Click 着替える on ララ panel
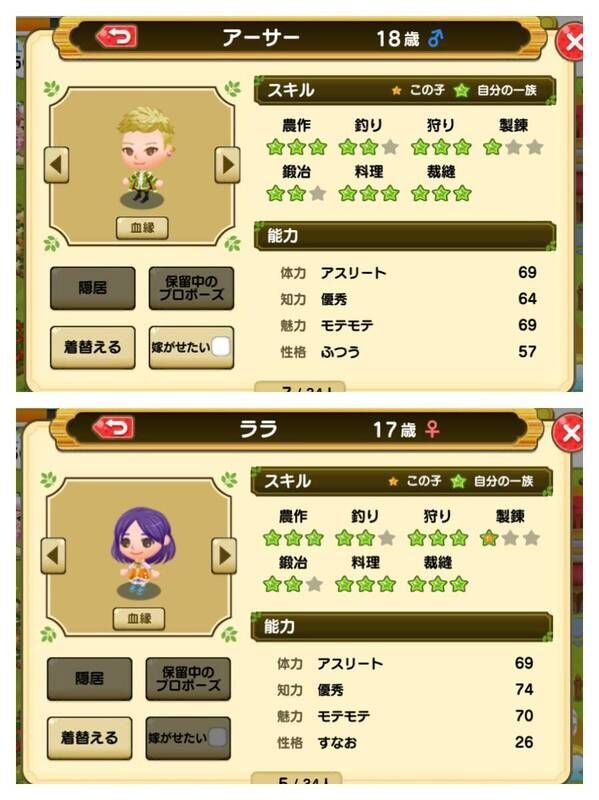 coord(90,738)
